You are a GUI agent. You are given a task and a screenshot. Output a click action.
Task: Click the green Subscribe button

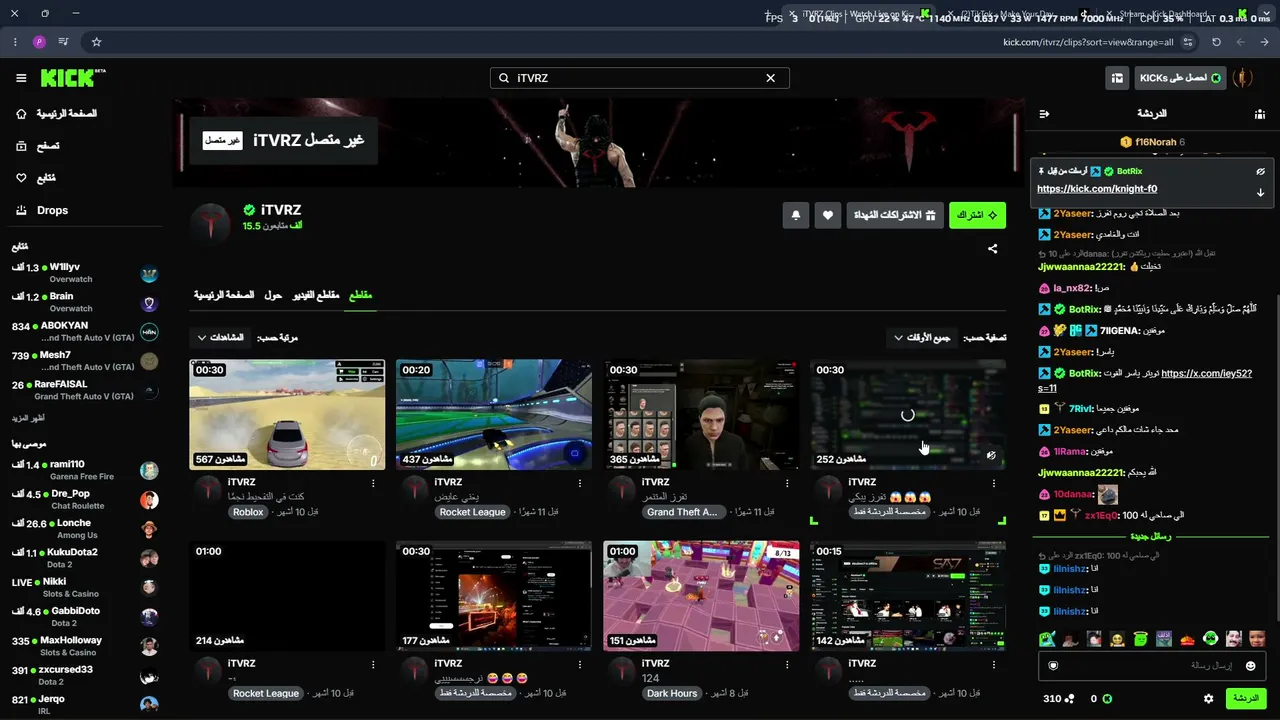[977, 215]
